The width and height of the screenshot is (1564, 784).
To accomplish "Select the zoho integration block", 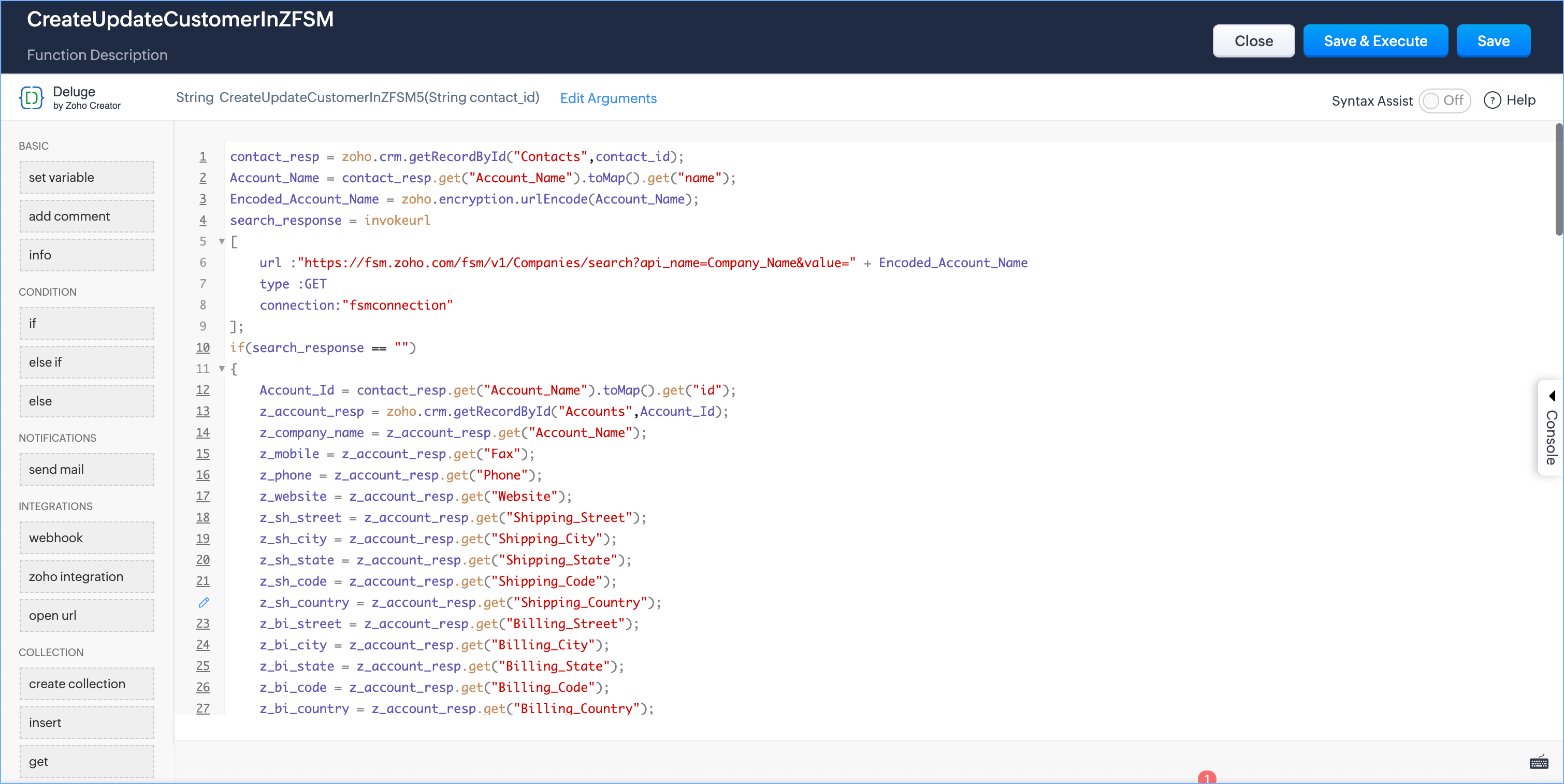I will tap(87, 576).
